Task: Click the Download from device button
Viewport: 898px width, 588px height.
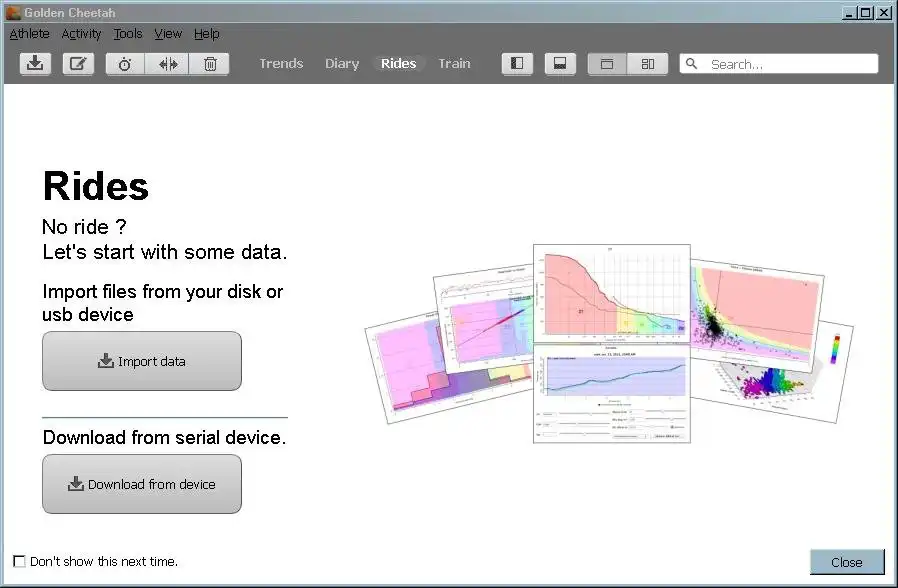Action: coord(142,484)
